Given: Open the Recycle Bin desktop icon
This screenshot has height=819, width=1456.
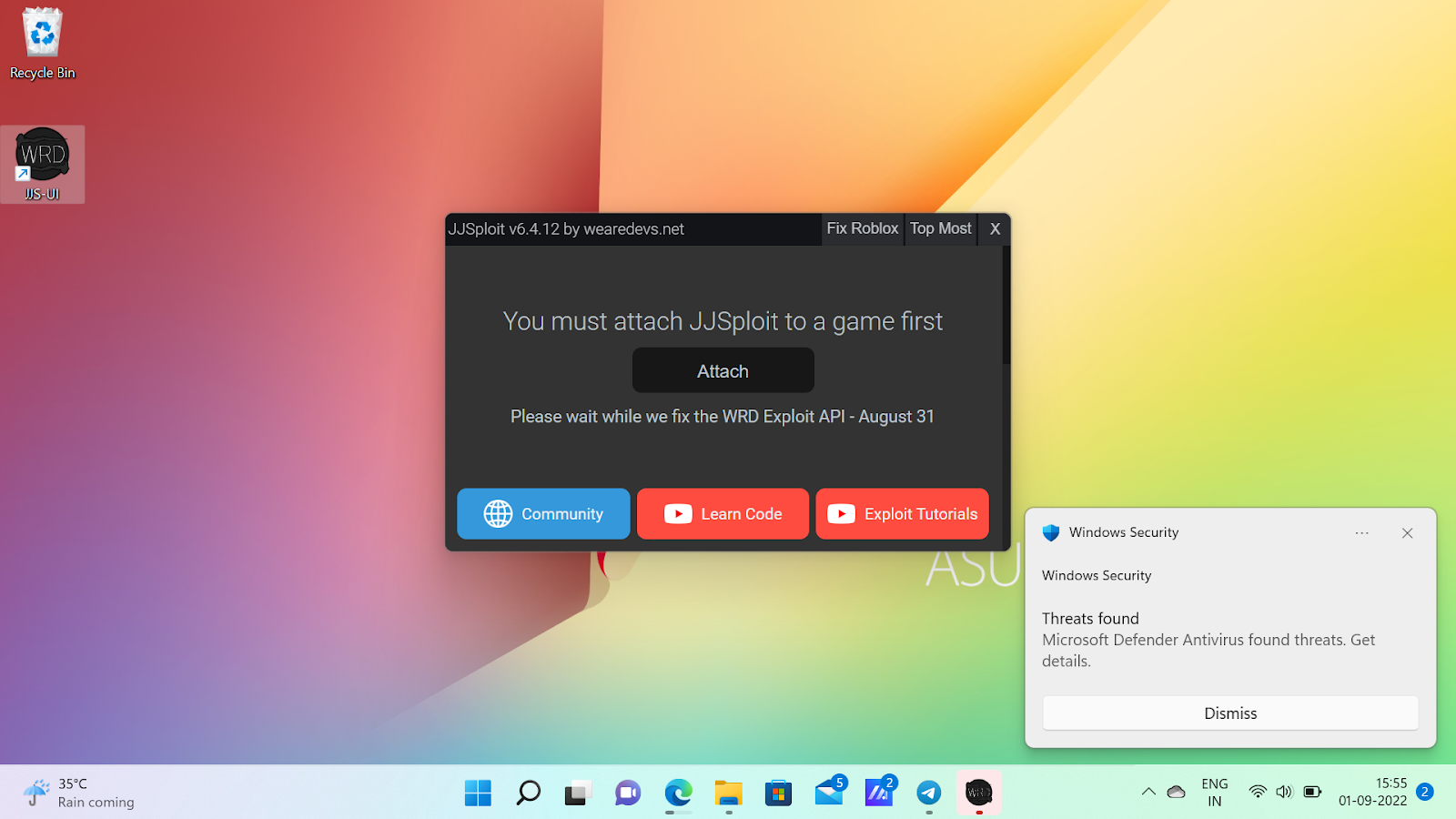Looking at the screenshot, I should pos(43,44).
